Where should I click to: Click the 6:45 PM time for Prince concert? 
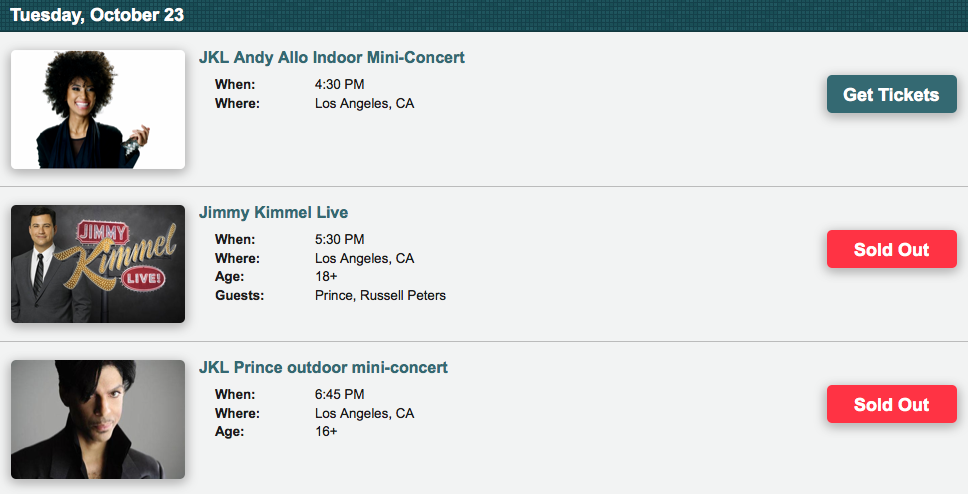tap(339, 395)
